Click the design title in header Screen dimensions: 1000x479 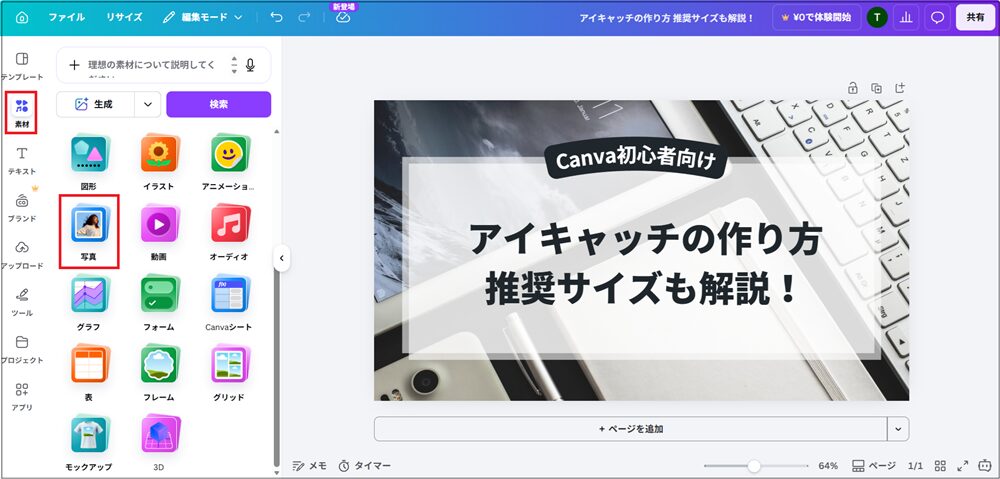point(666,18)
